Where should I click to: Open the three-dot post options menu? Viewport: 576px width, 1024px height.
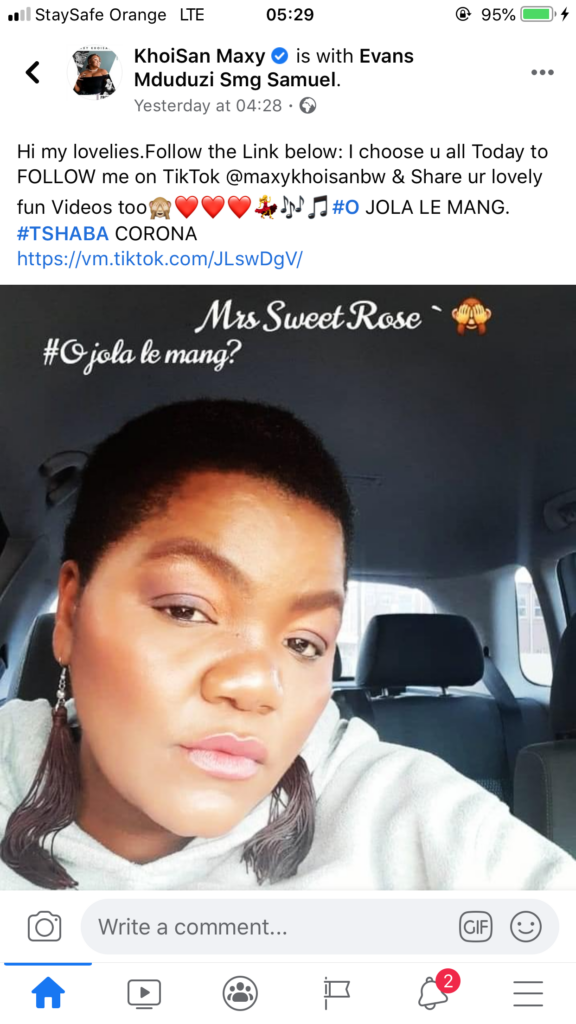tap(542, 72)
